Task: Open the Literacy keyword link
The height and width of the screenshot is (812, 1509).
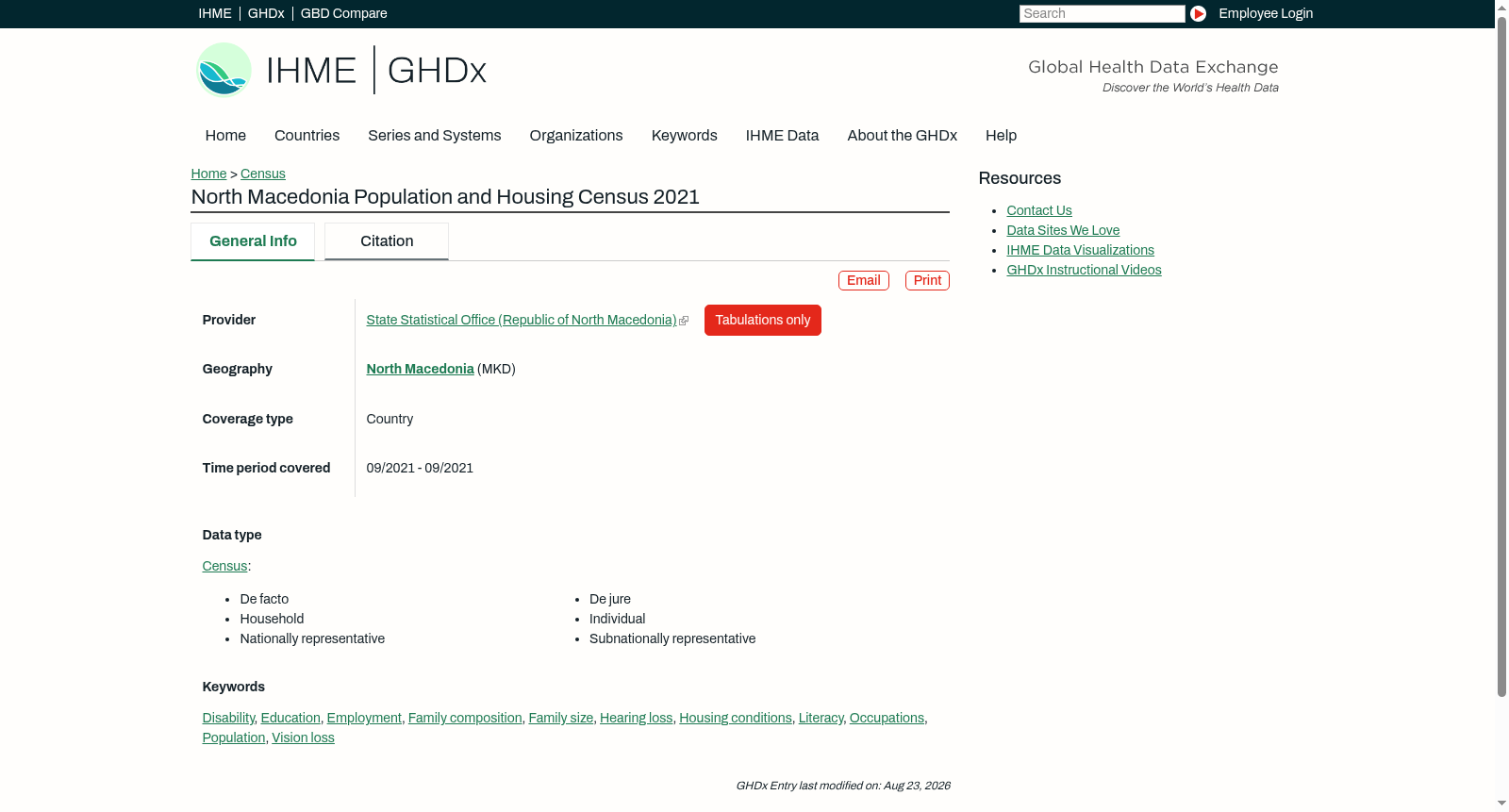Action: (821, 718)
